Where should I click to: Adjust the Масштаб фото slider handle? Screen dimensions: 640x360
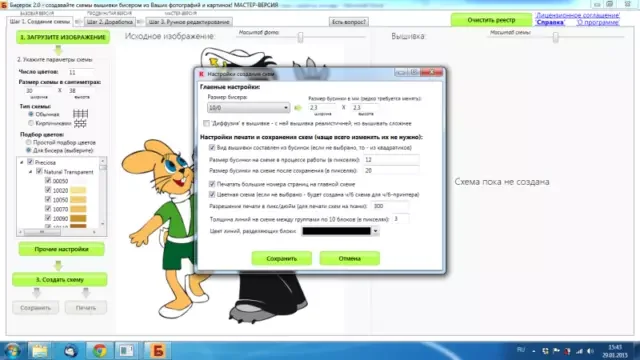click(300, 38)
